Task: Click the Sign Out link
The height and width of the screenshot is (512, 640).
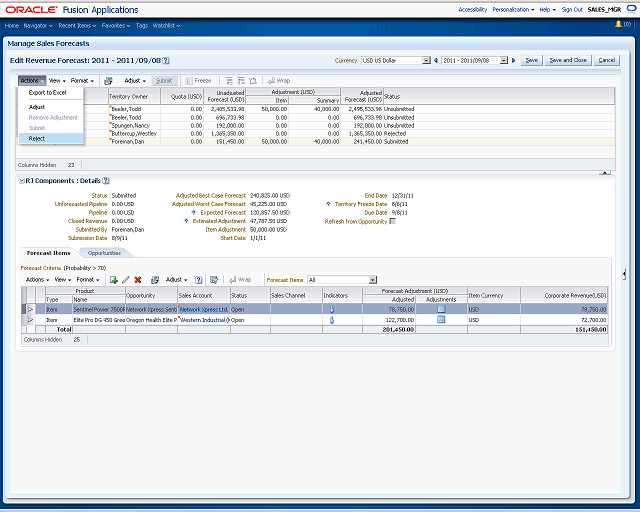Action: pos(572,9)
